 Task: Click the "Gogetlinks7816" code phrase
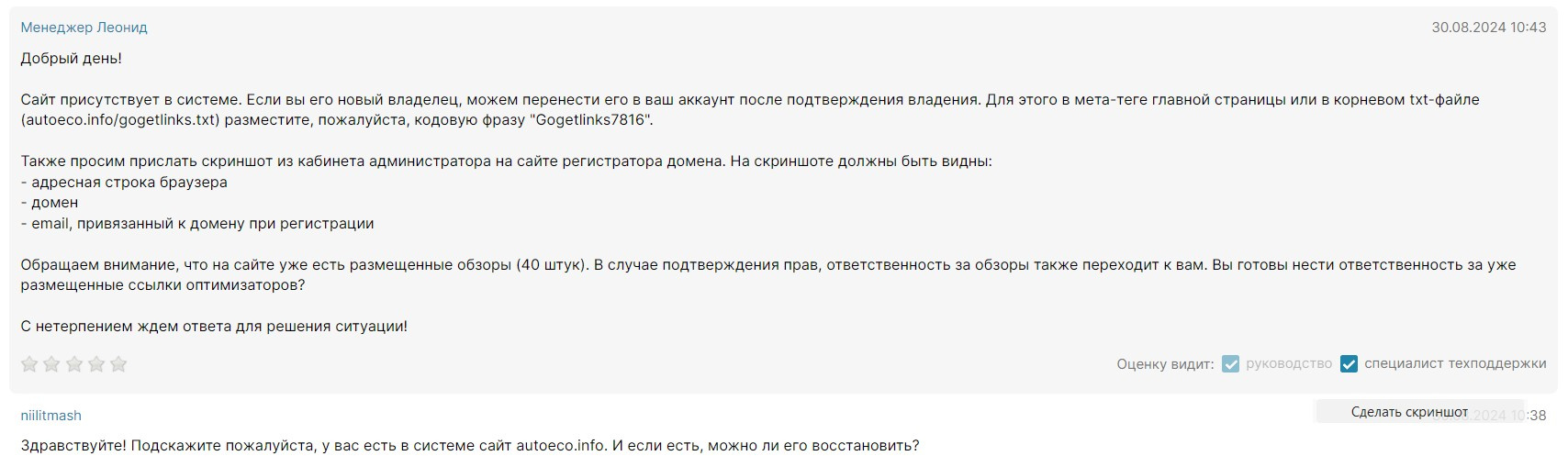pos(591,120)
